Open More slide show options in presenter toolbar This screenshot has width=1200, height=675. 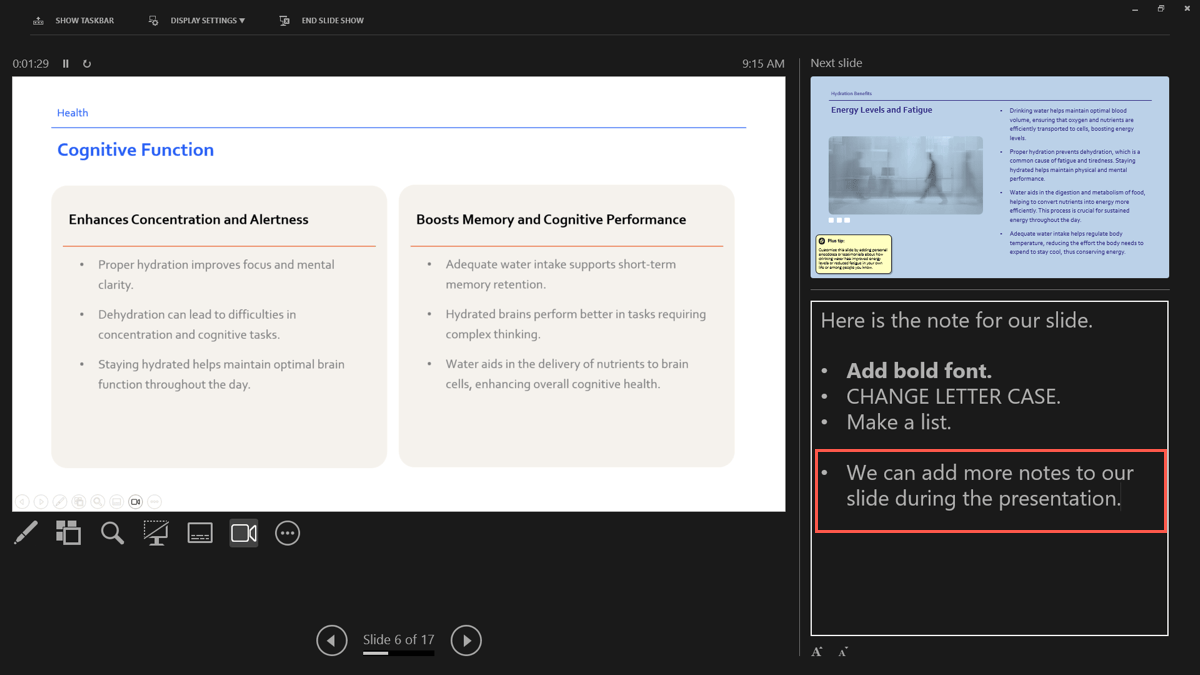[288, 533]
